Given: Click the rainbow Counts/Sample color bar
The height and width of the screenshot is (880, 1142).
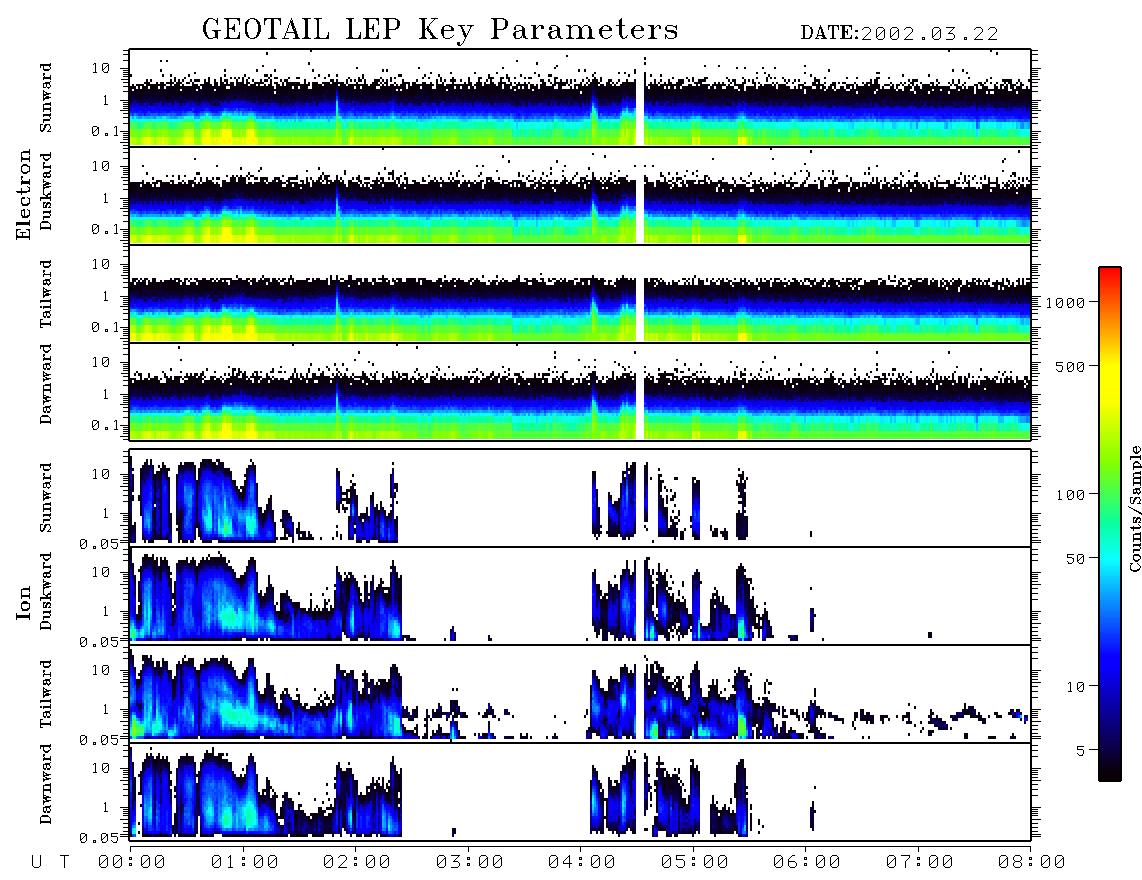Looking at the screenshot, I should [1110, 524].
